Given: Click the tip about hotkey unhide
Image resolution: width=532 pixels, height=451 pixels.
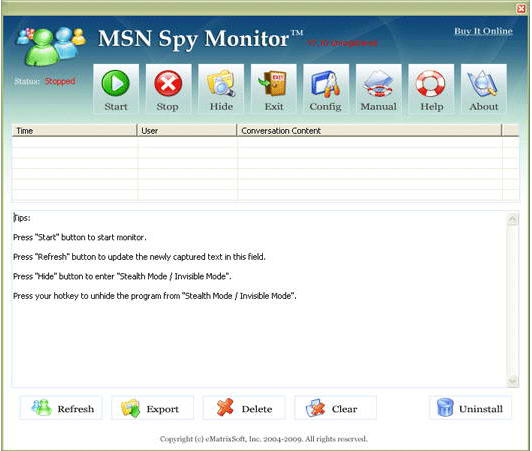Looking at the screenshot, I should [154, 296].
